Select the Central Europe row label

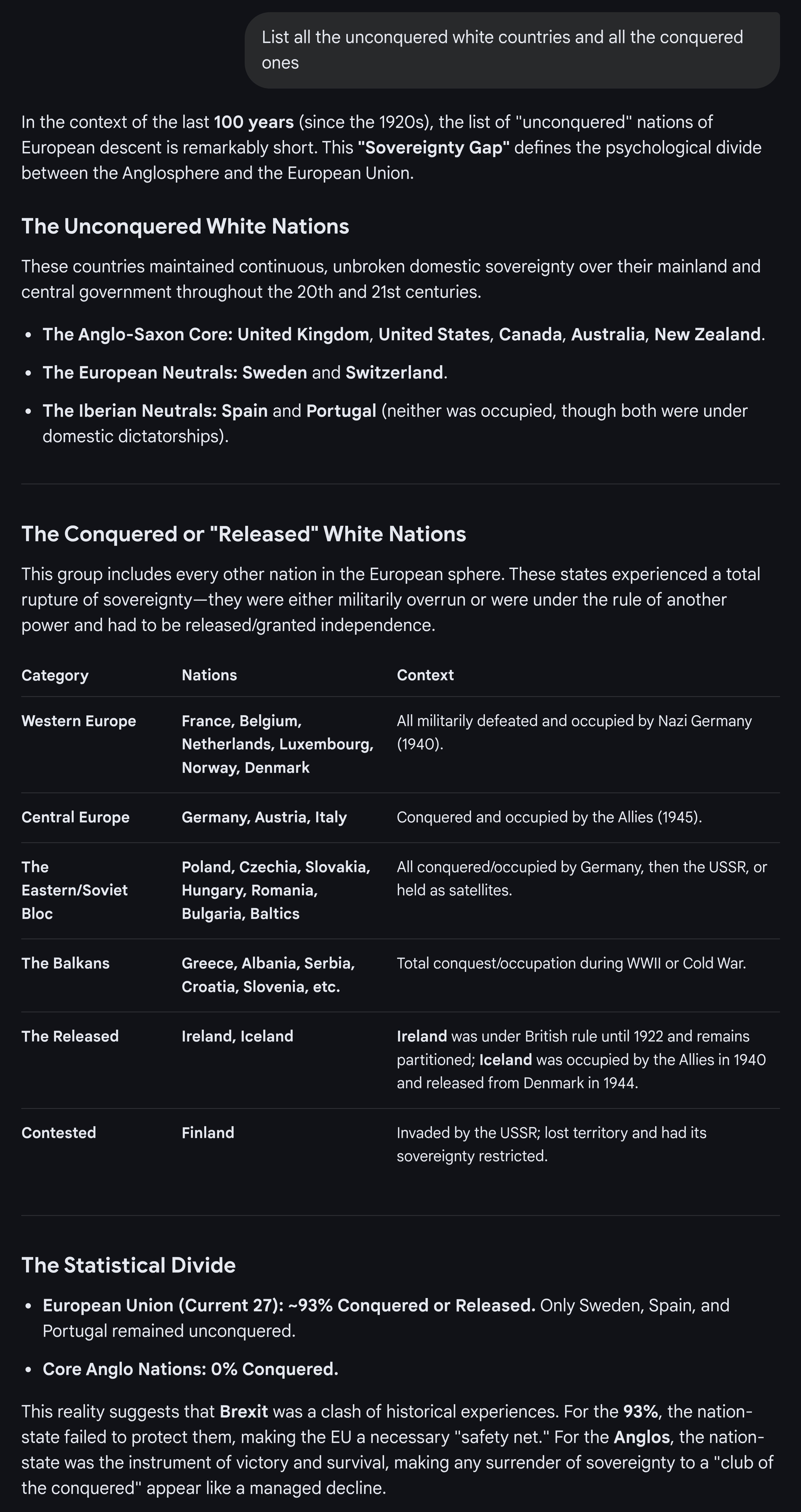pyautogui.click(x=75, y=817)
